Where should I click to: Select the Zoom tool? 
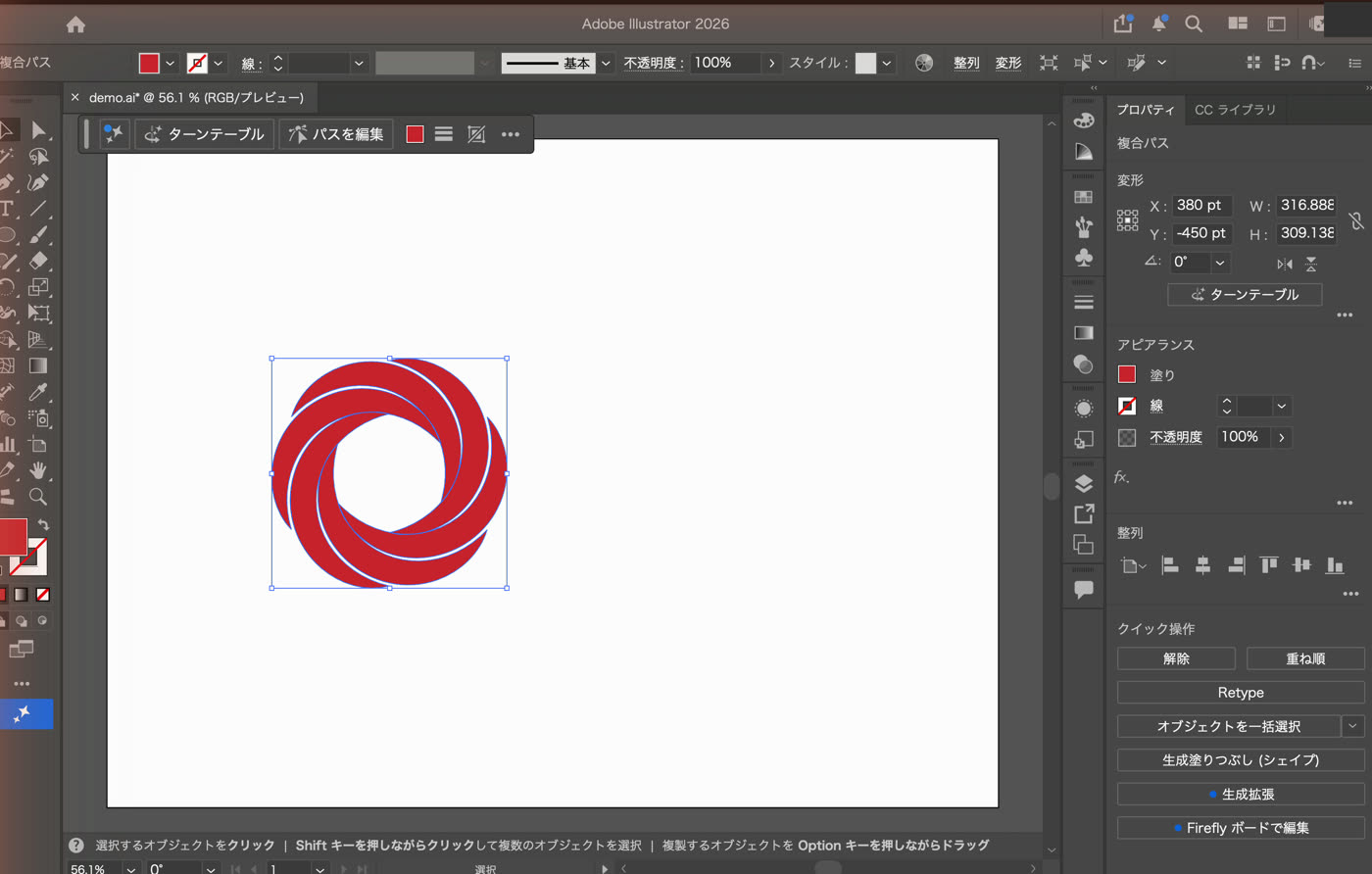point(38,497)
